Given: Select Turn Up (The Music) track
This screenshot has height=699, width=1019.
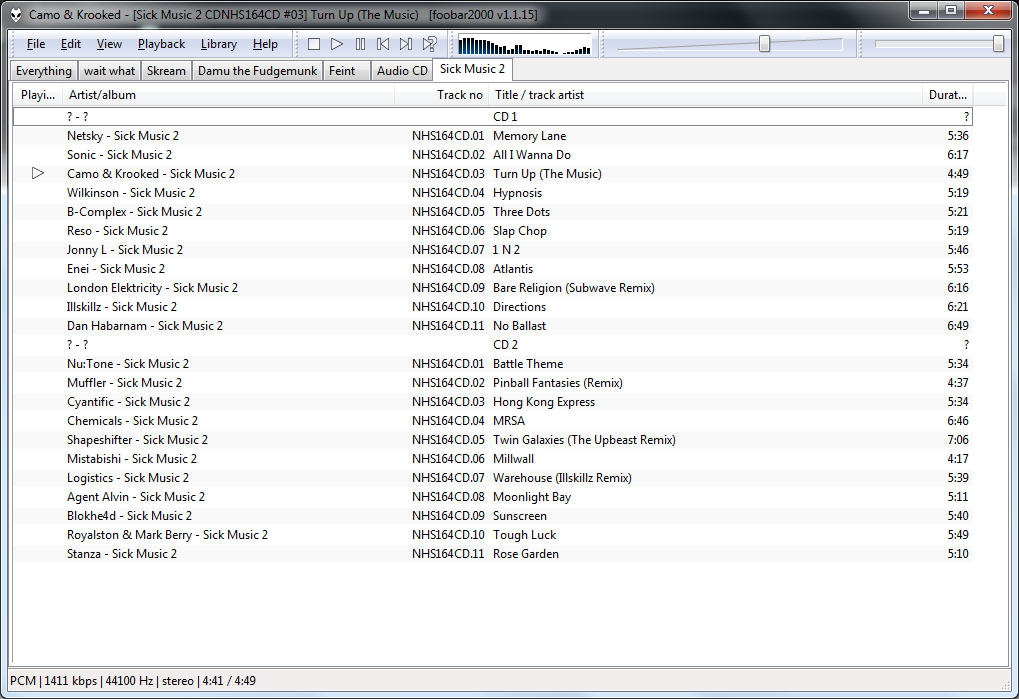Looking at the screenshot, I should pos(493,173).
